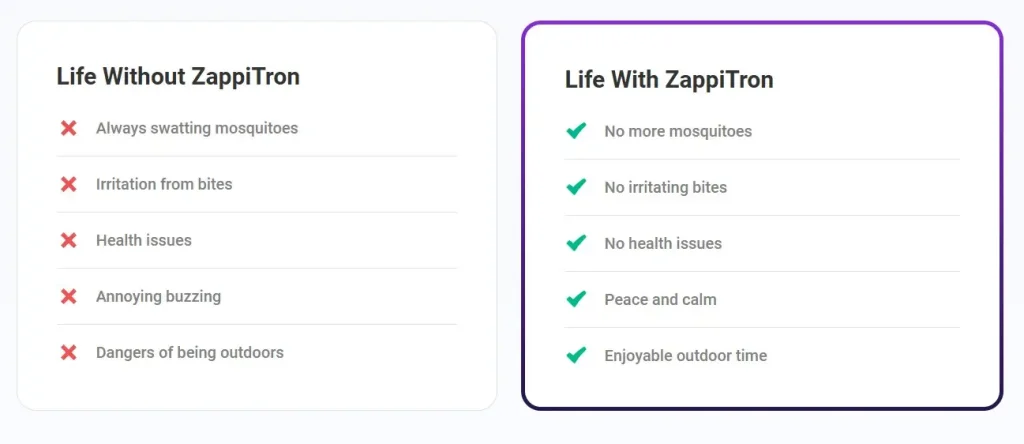
Task: Click the No health issues text
Action: [x=663, y=244]
